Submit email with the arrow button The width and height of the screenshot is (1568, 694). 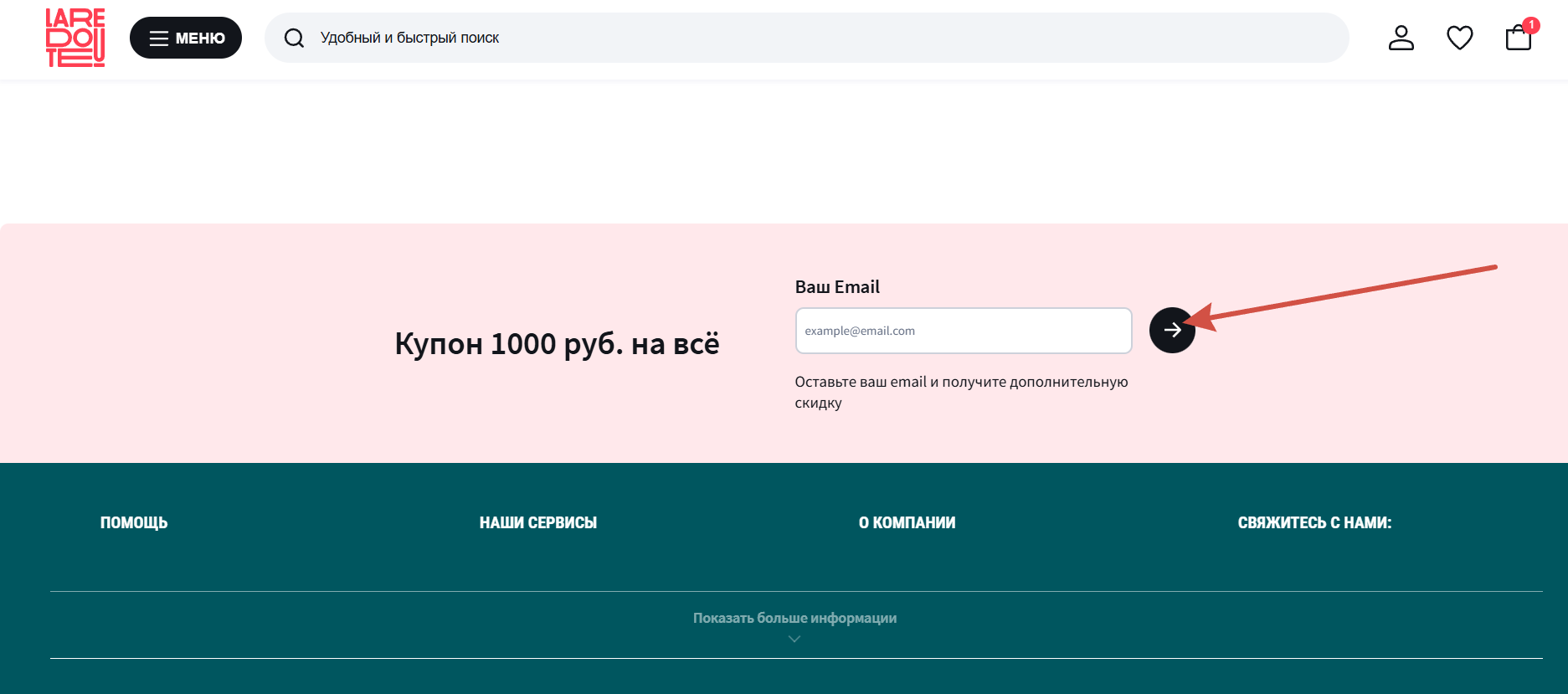[1172, 330]
